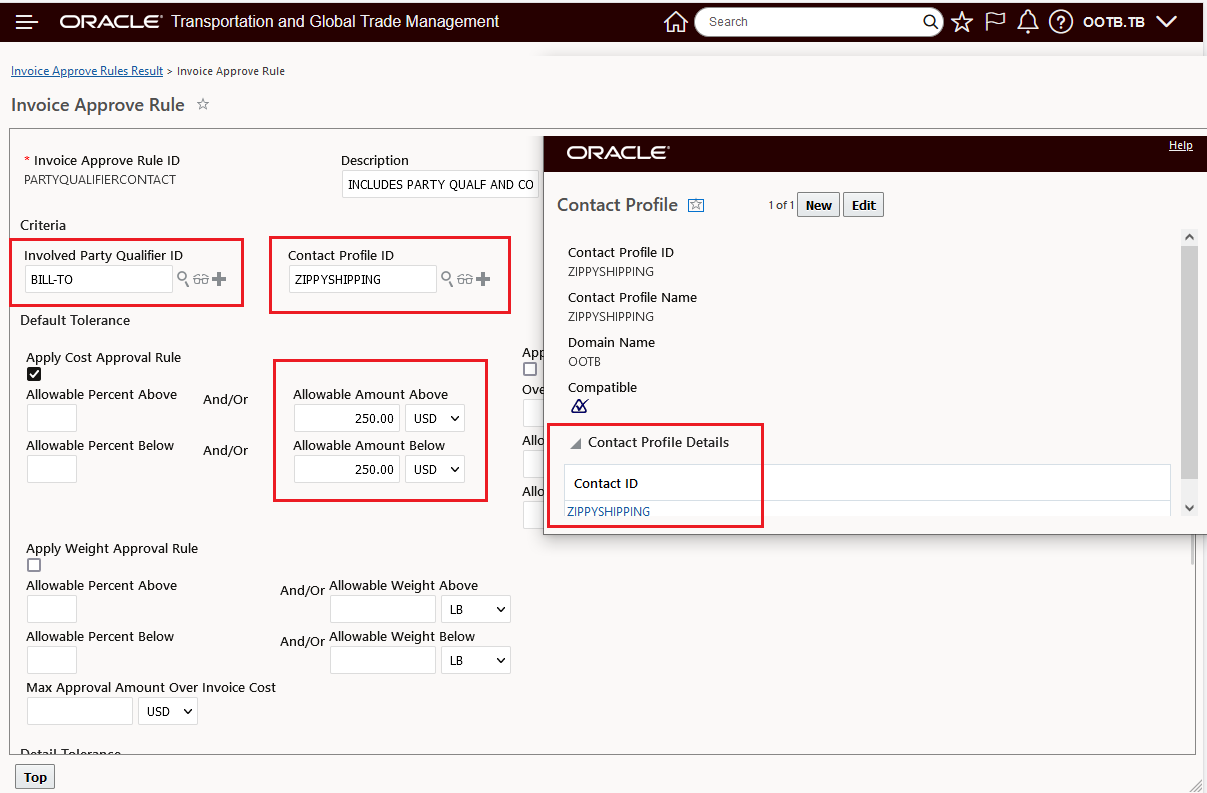The width and height of the screenshot is (1207, 793).
Task: Open the flag icon in header
Action: [995, 21]
